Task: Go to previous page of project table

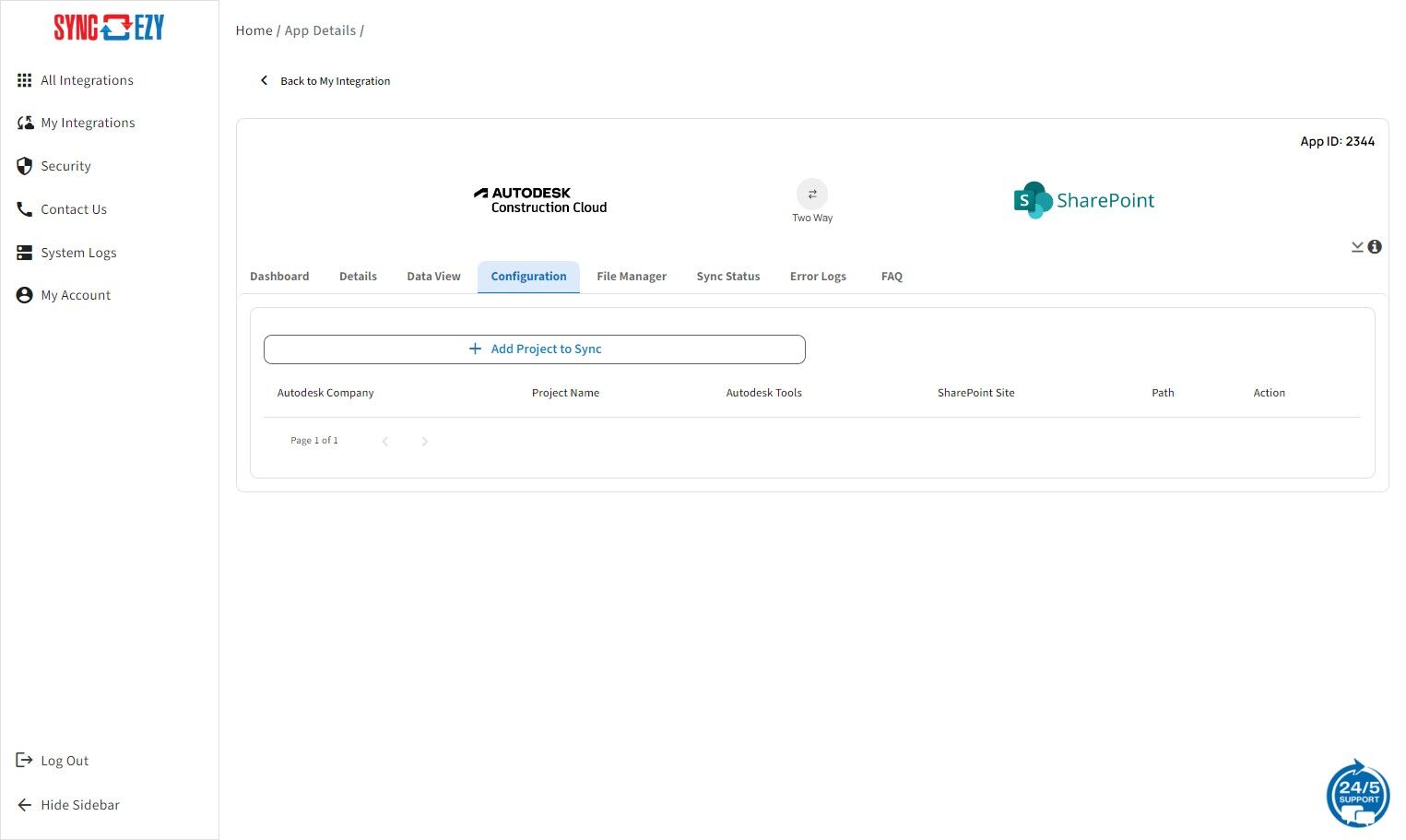Action: 385,442
